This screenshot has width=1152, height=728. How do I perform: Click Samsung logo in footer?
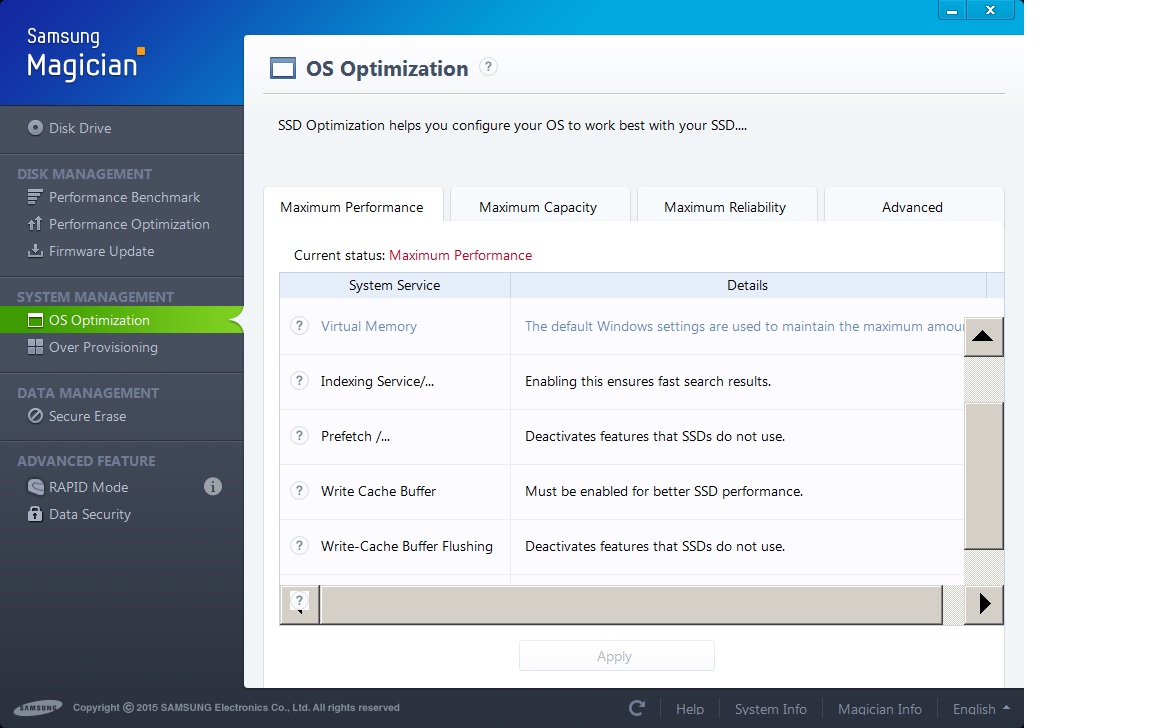38,708
